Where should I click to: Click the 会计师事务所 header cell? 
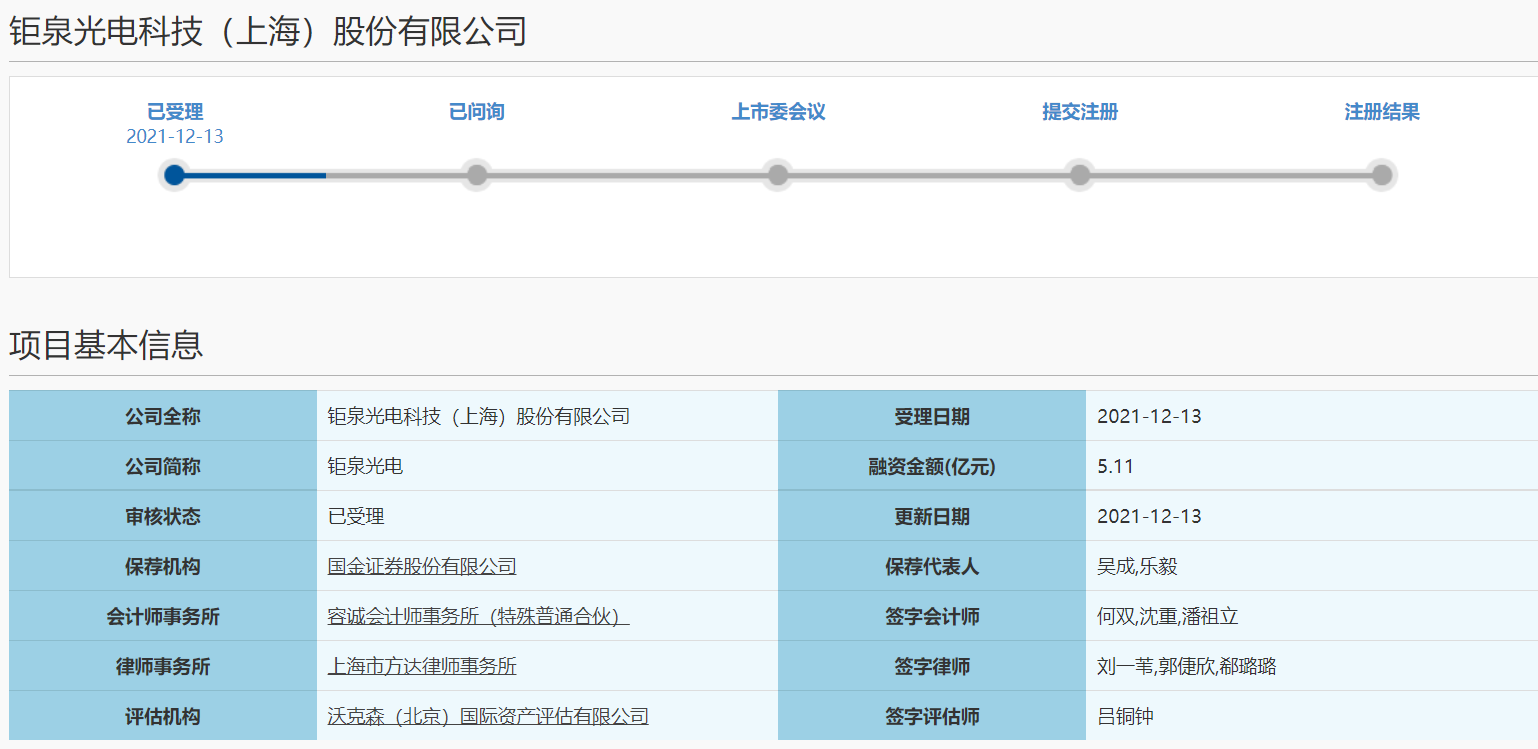[163, 616]
